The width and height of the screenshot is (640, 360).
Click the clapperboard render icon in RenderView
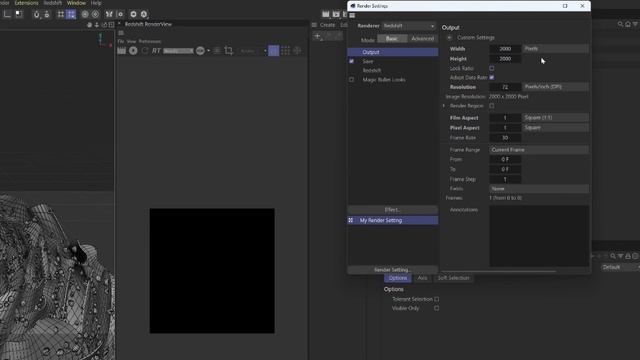[x=122, y=51]
